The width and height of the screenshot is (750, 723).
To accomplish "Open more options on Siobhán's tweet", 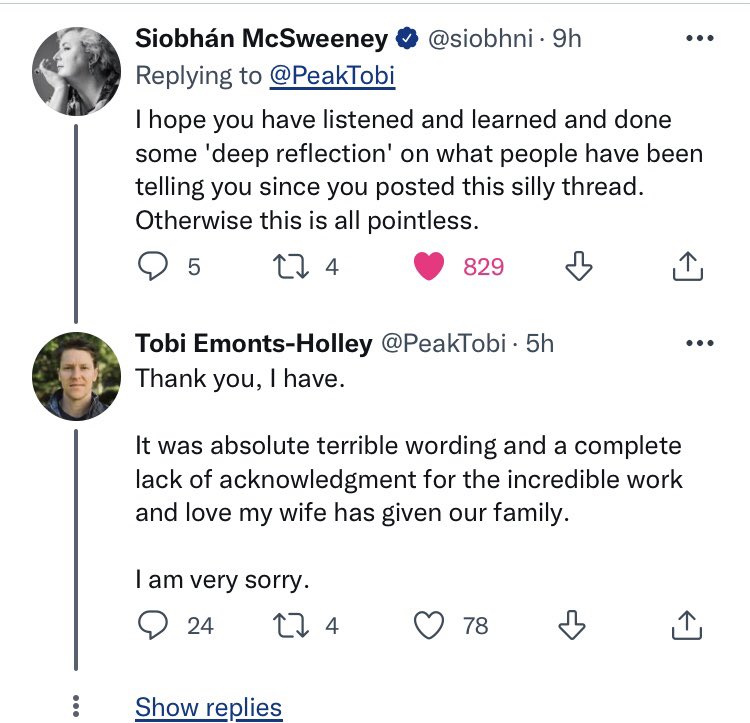I will 697,40.
